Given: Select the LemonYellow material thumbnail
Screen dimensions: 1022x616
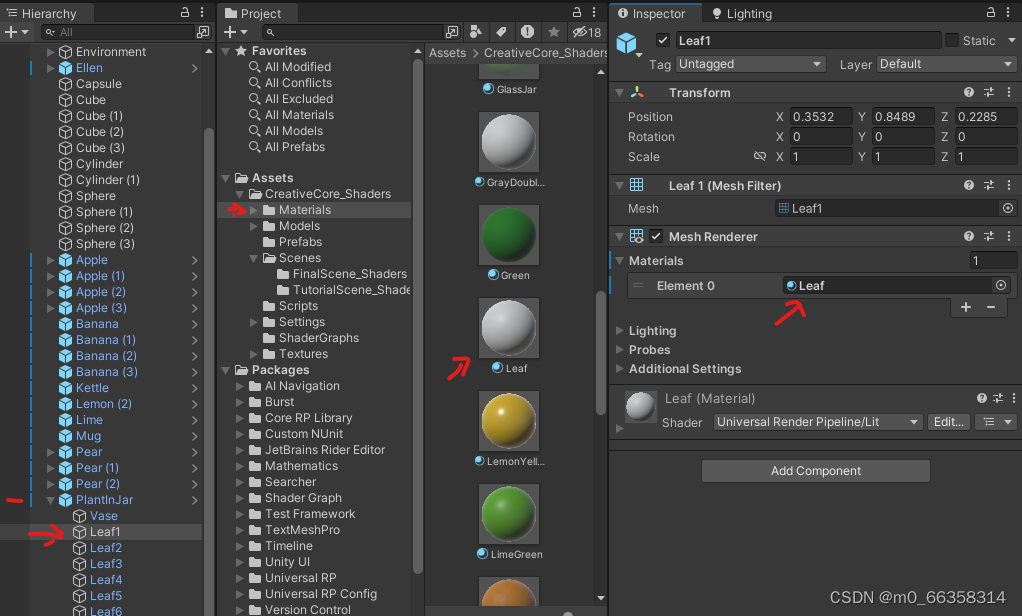Looking at the screenshot, I should tap(508, 421).
